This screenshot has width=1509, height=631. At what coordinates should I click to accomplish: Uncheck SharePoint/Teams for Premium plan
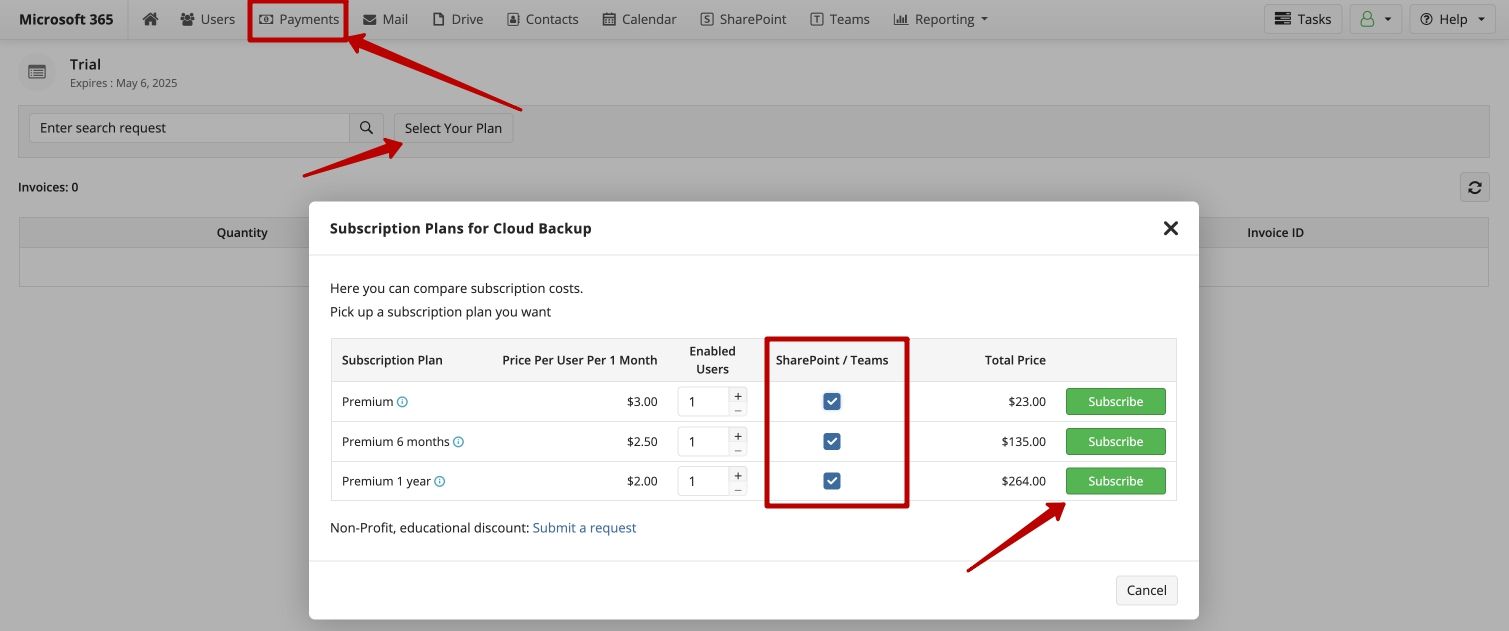[832, 402]
